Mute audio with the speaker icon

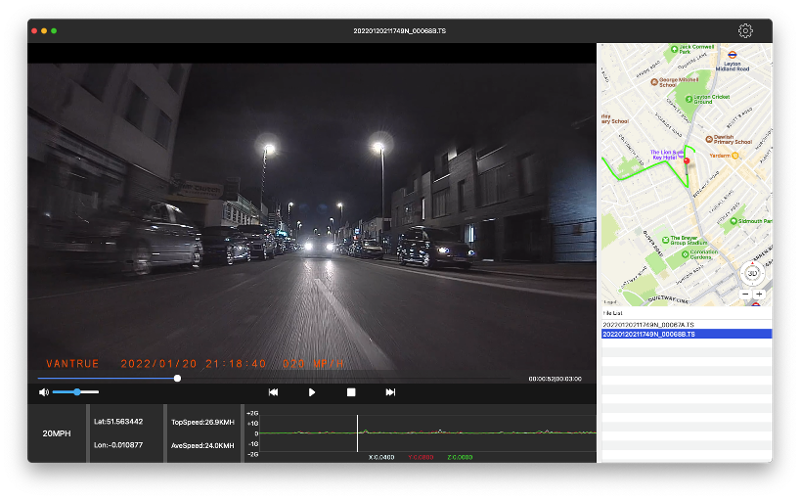point(44,392)
